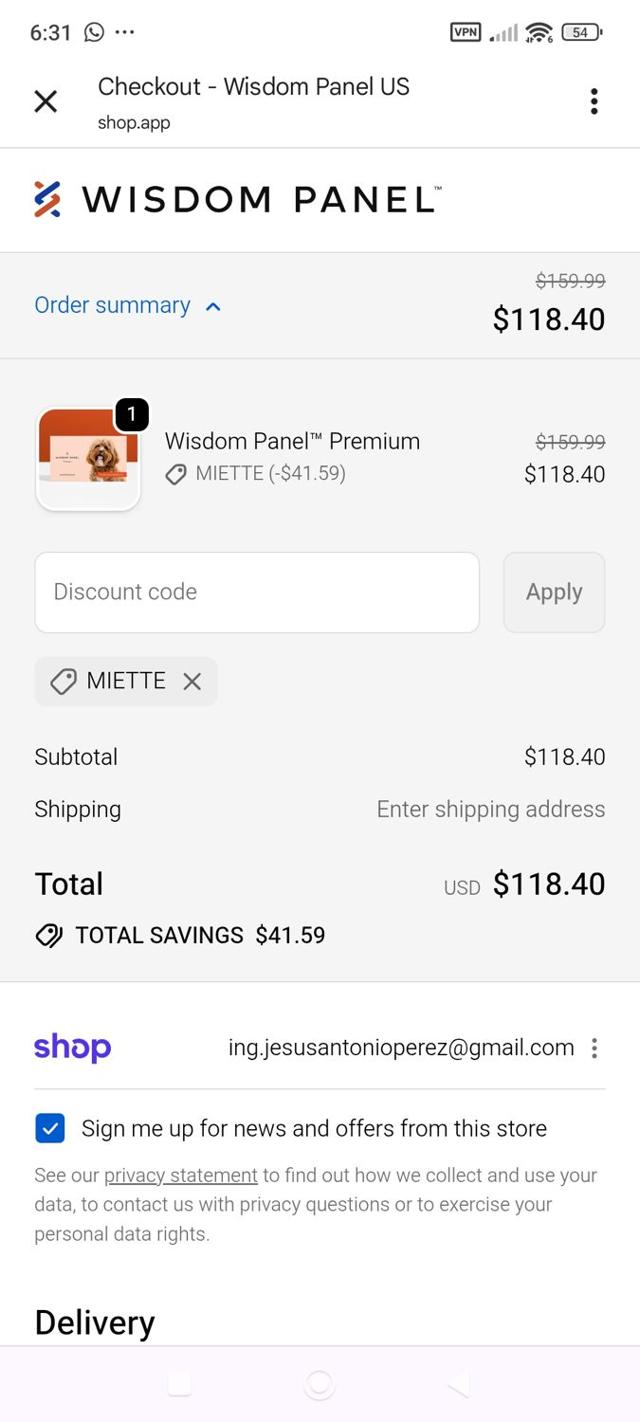
Task: Click the Order summary link
Action: (112, 306)
